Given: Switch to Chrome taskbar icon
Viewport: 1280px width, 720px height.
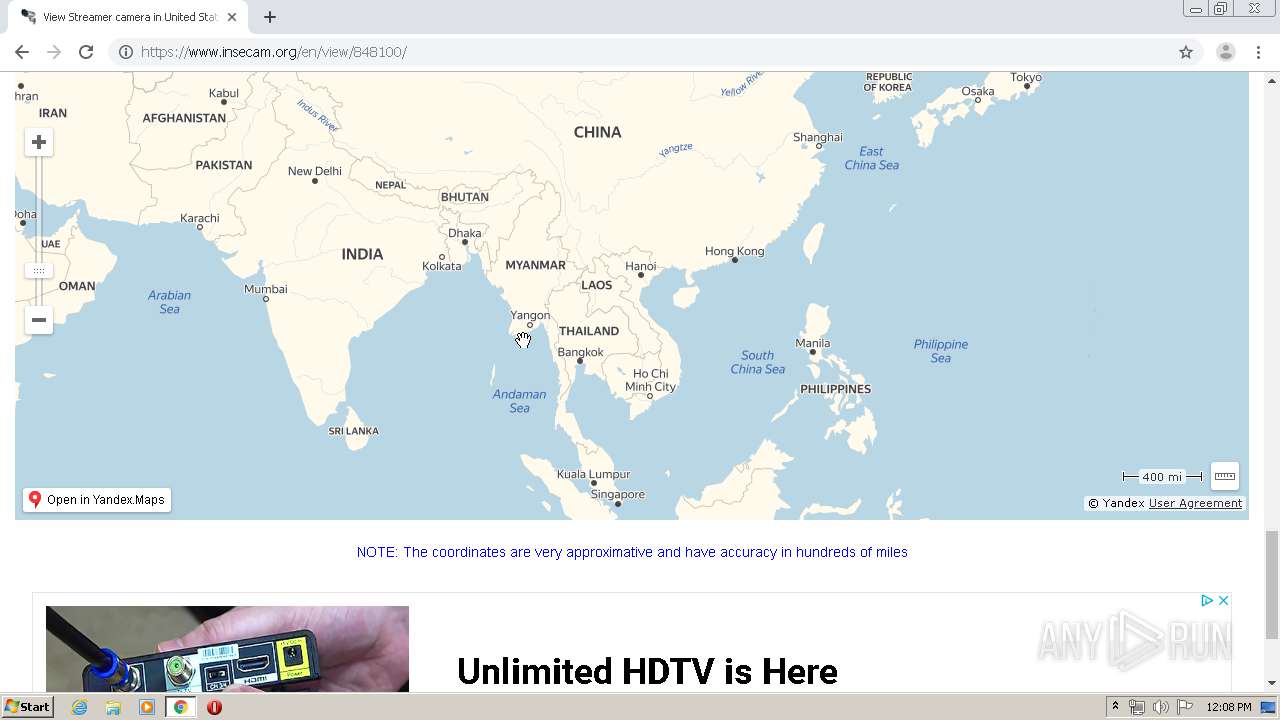Looking at the screenshot, I should (181, 707).
